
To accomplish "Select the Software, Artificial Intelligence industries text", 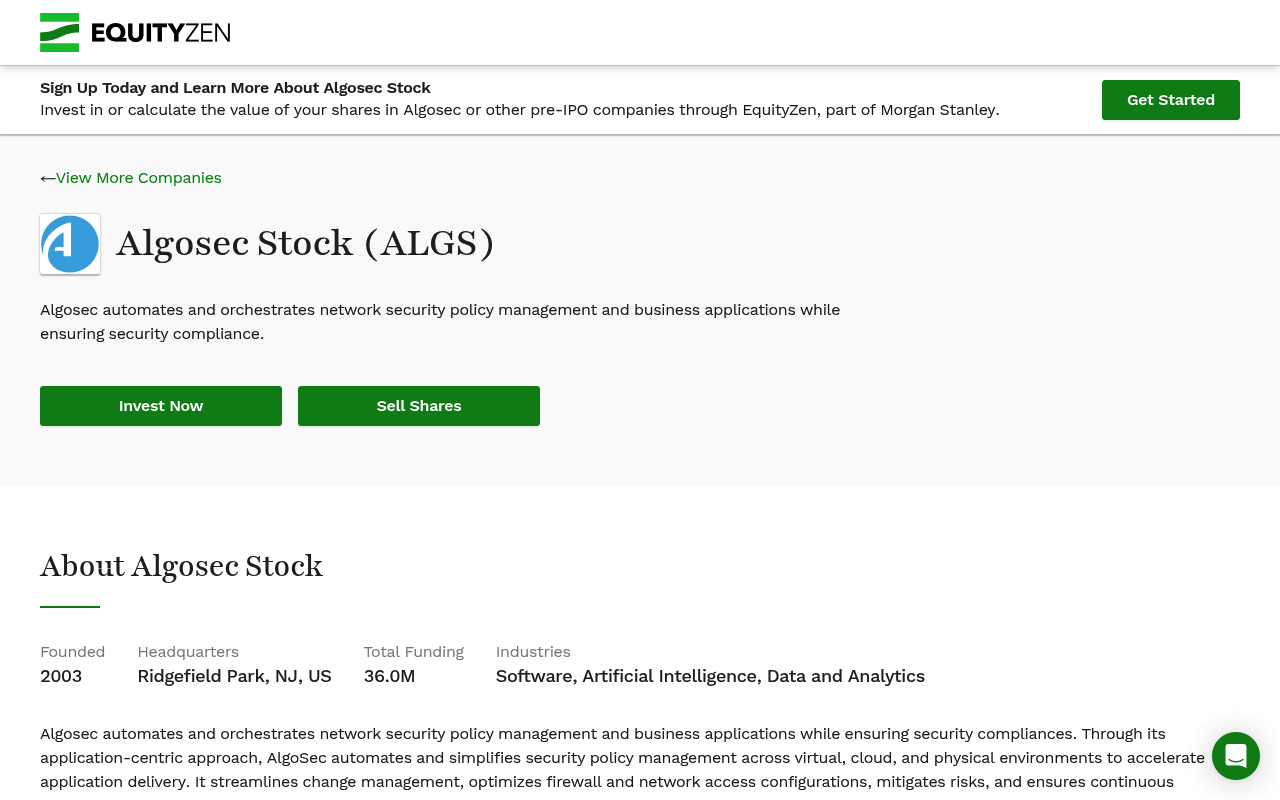I will click(710, 676).
